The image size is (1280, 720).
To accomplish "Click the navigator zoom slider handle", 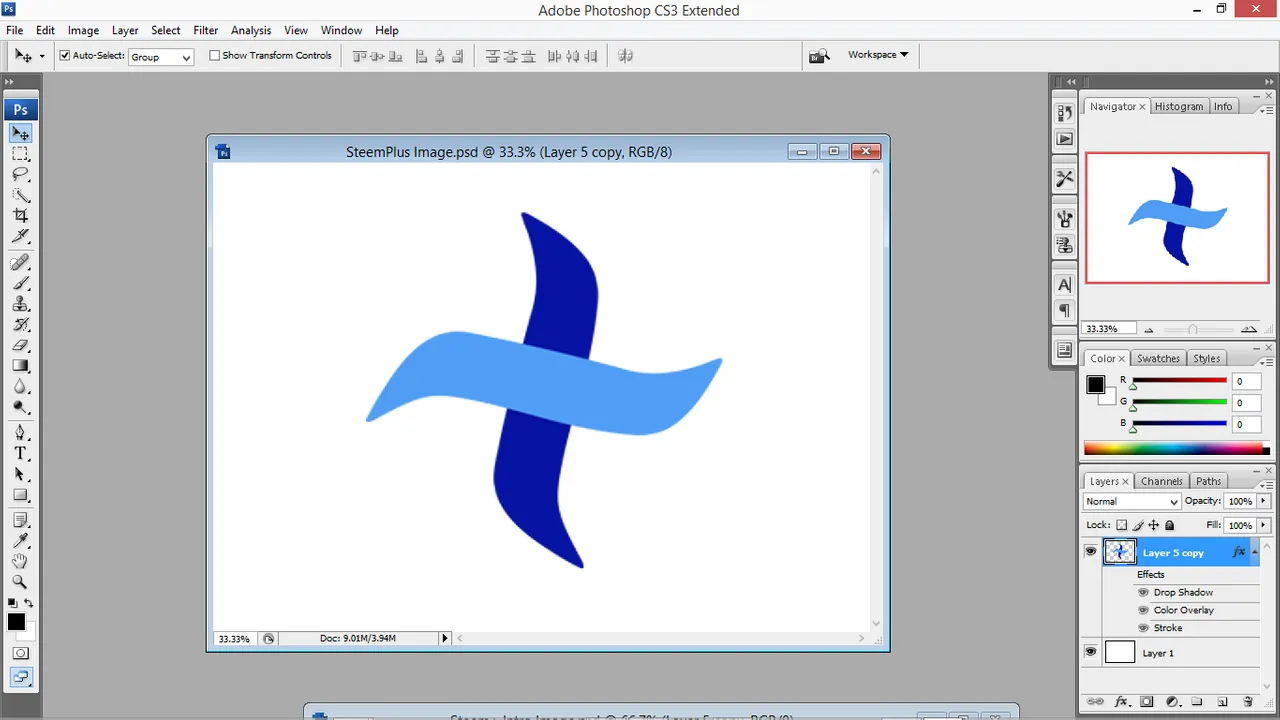I will [1193, 329].
